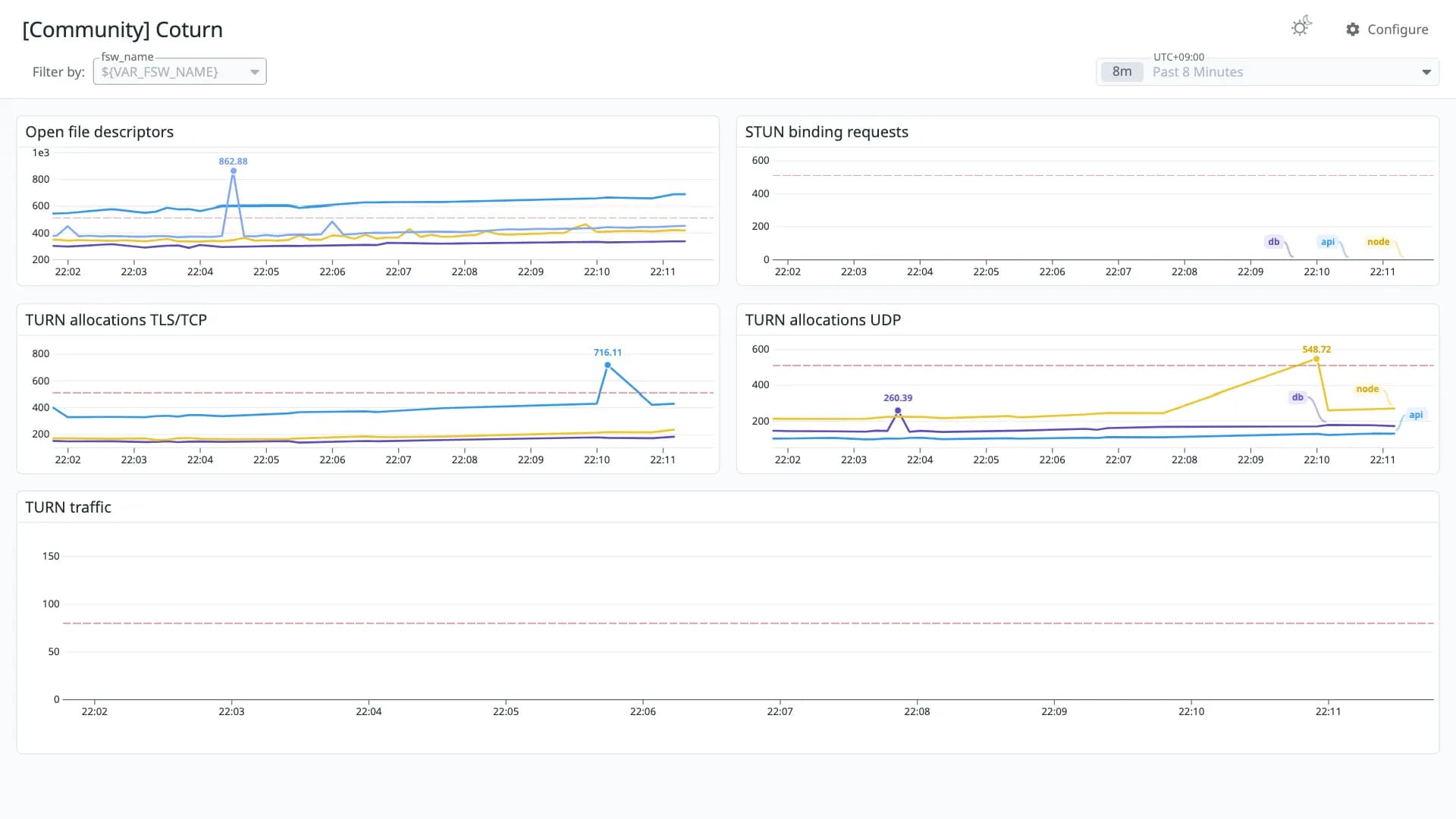Select the 8m time badge

coord(1122,71)
